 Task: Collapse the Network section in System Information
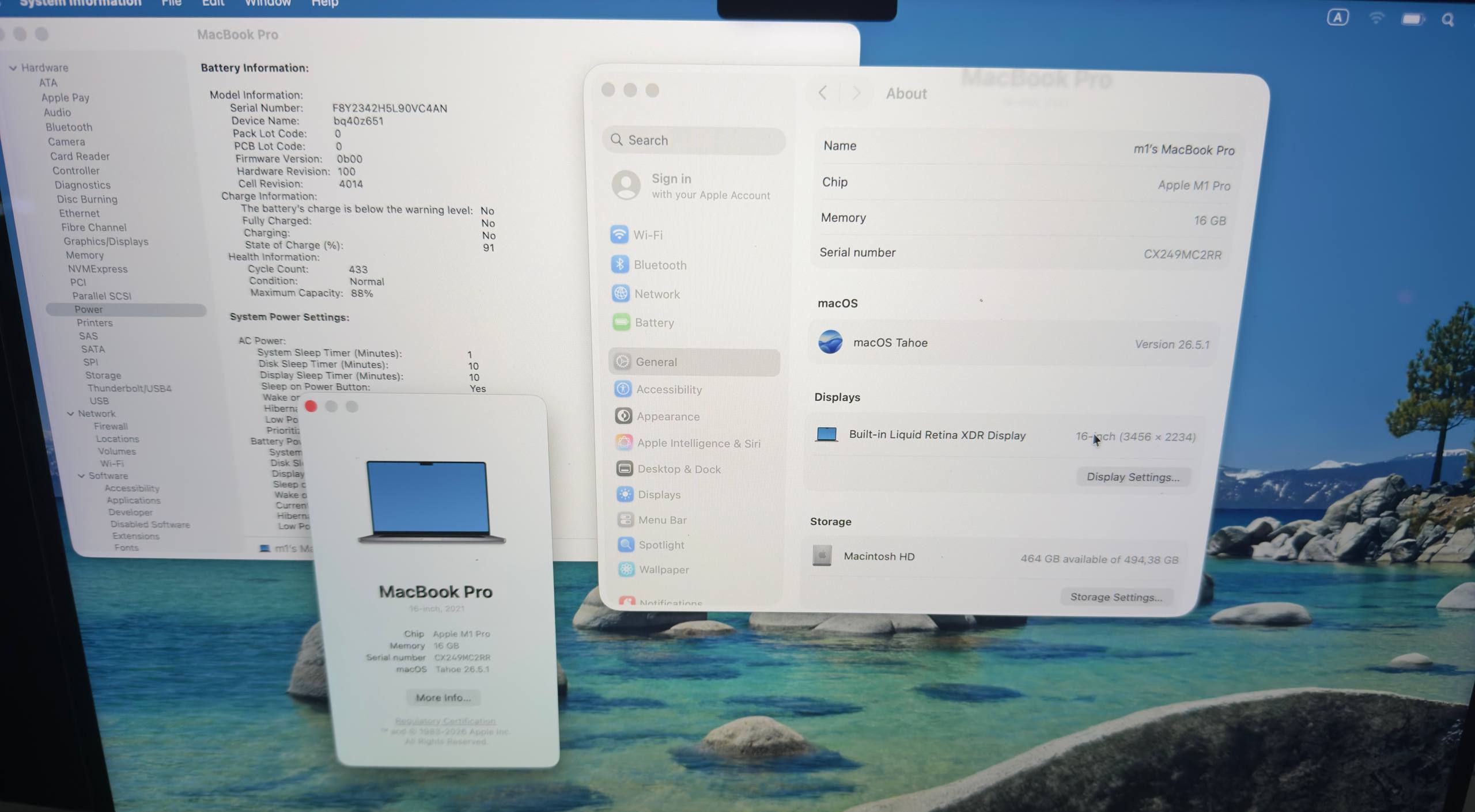coord(70,413)
